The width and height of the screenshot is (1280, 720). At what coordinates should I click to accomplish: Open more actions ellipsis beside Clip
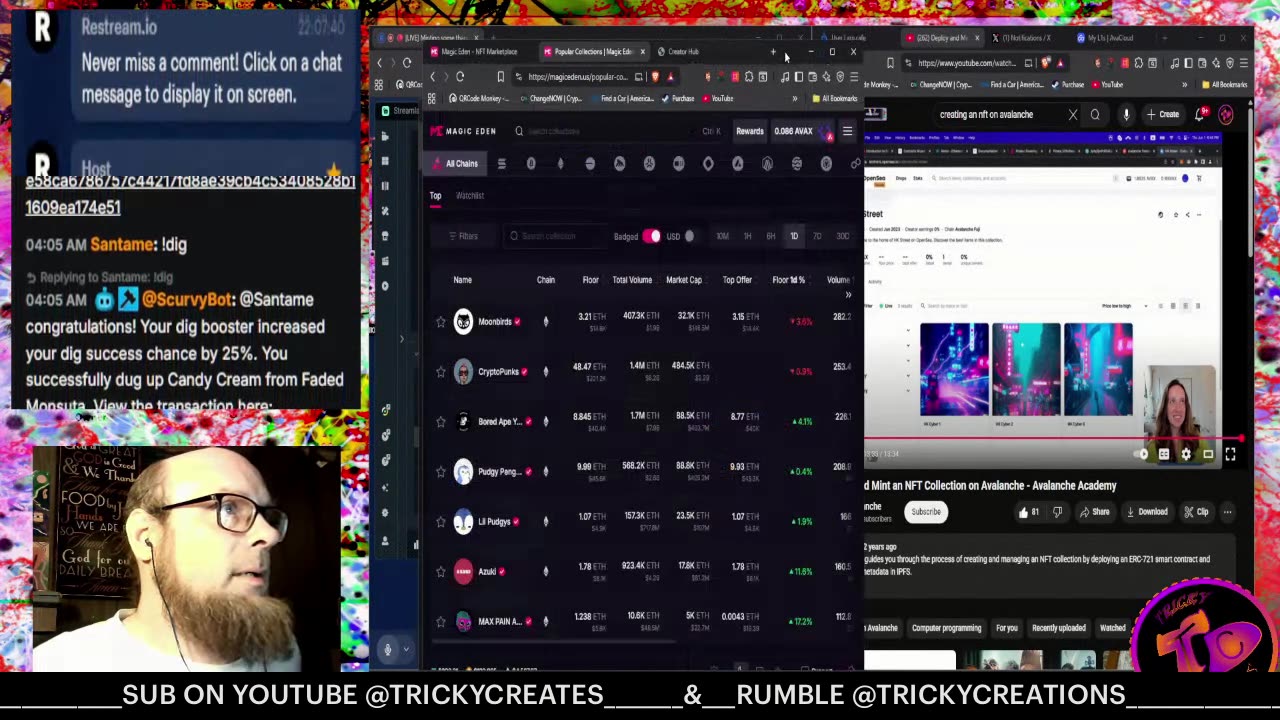(1227, 512)
